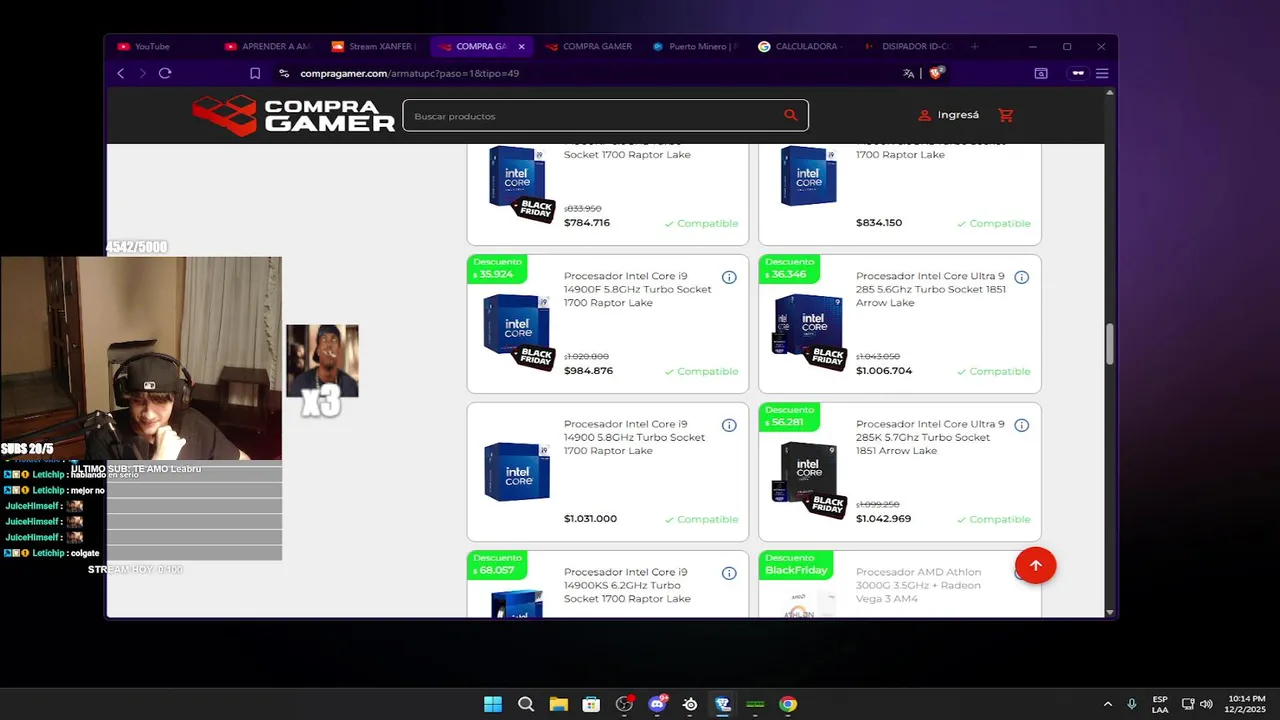Click the red scroll-to-top arrow button

[x=1035, y=566]
